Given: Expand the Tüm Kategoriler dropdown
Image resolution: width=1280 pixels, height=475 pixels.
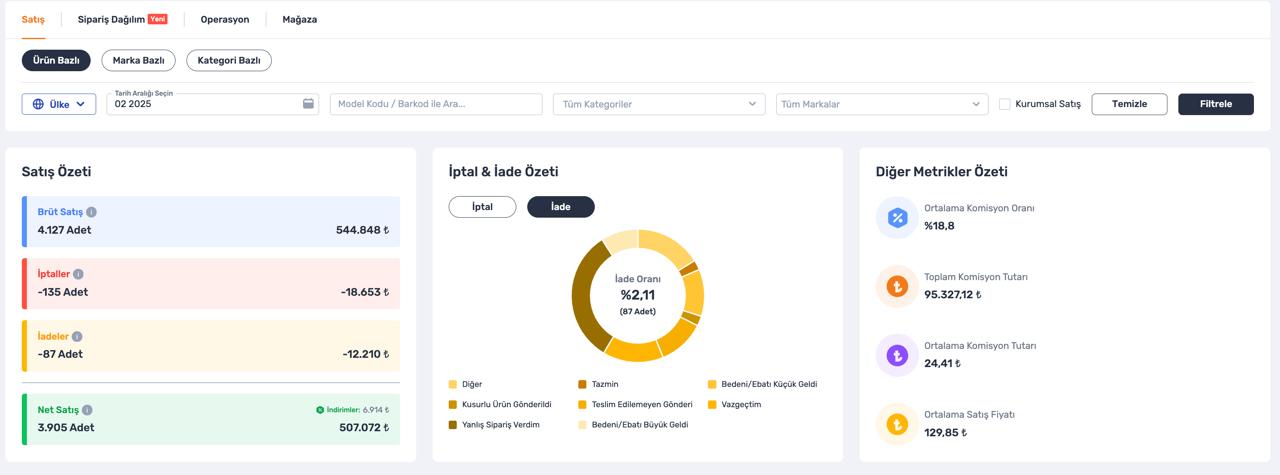Looking at the screenshot, I should click(659, 104).
